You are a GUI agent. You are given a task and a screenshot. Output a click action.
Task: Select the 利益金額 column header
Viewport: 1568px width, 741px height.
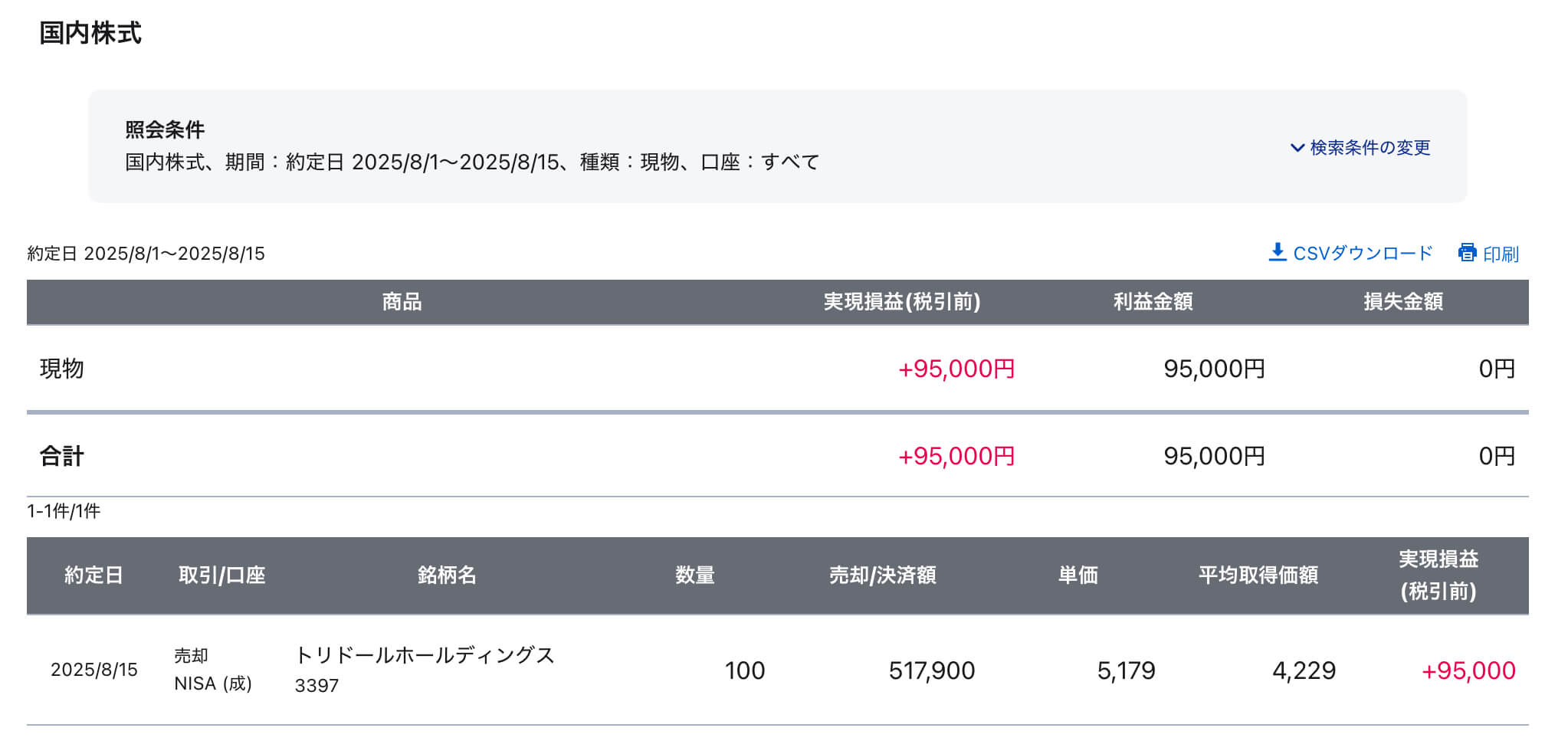pyautogui.click(x=1153, y=302)
